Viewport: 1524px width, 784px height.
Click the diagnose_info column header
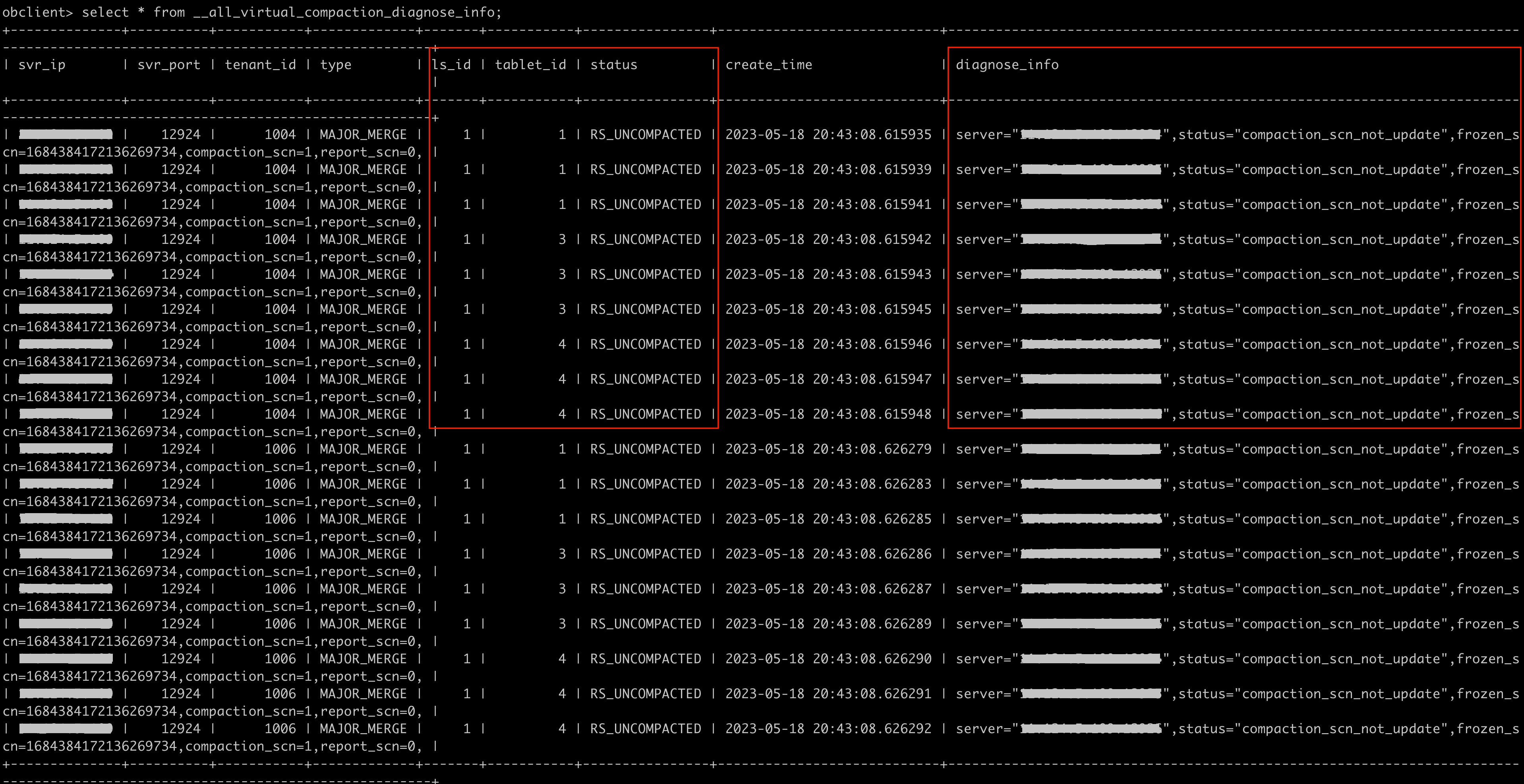[x=1007, y=65]
